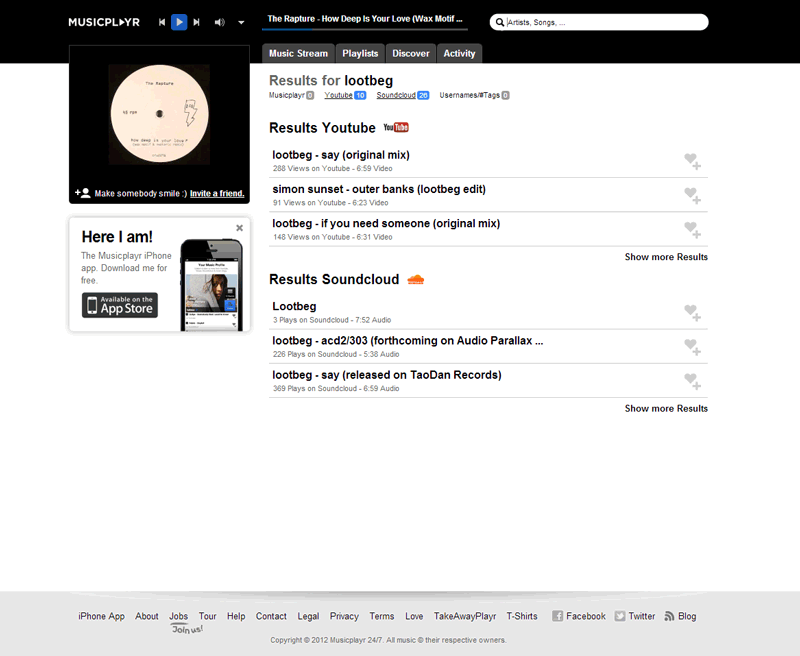The image size is (800, 656).
Task: Show more Results for Youtube
Action: 666,257
